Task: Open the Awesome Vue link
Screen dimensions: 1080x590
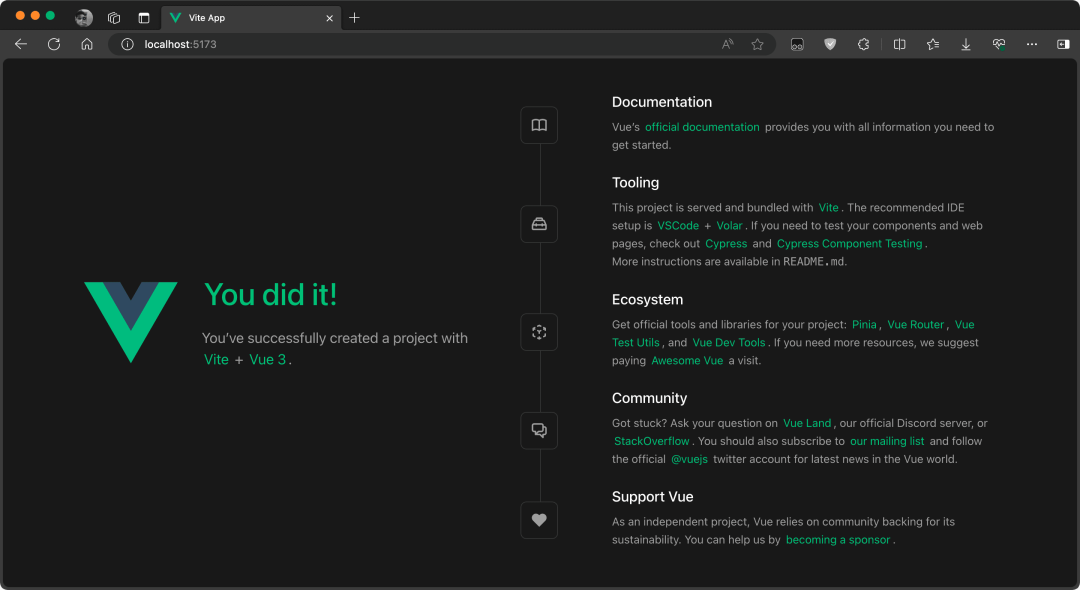Action: 687,360
